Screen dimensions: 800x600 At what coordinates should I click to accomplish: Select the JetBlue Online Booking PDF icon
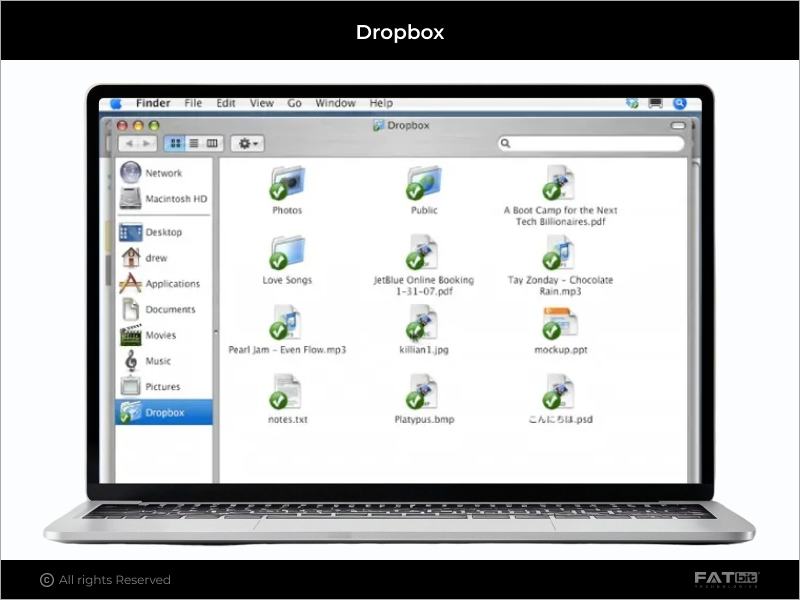(x=423, y=253)
